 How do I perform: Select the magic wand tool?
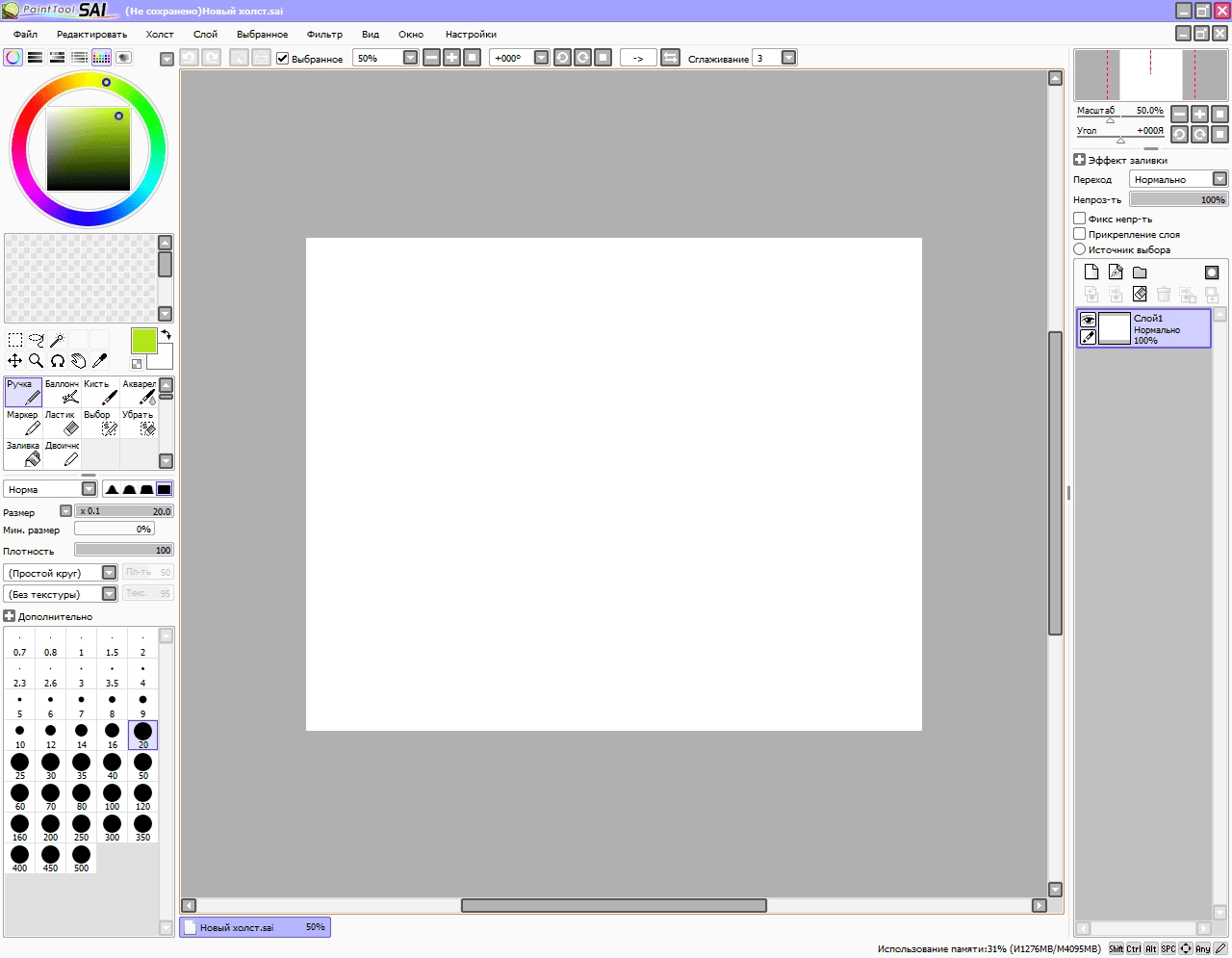point(58,340)
